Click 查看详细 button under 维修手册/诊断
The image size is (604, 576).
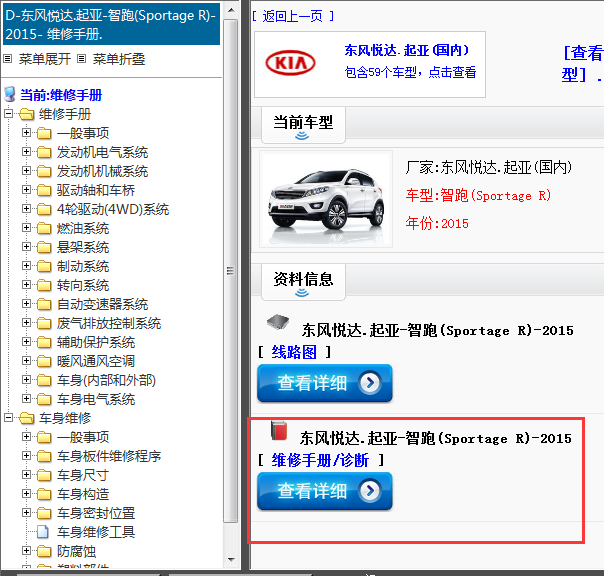[x=325, y=491]
